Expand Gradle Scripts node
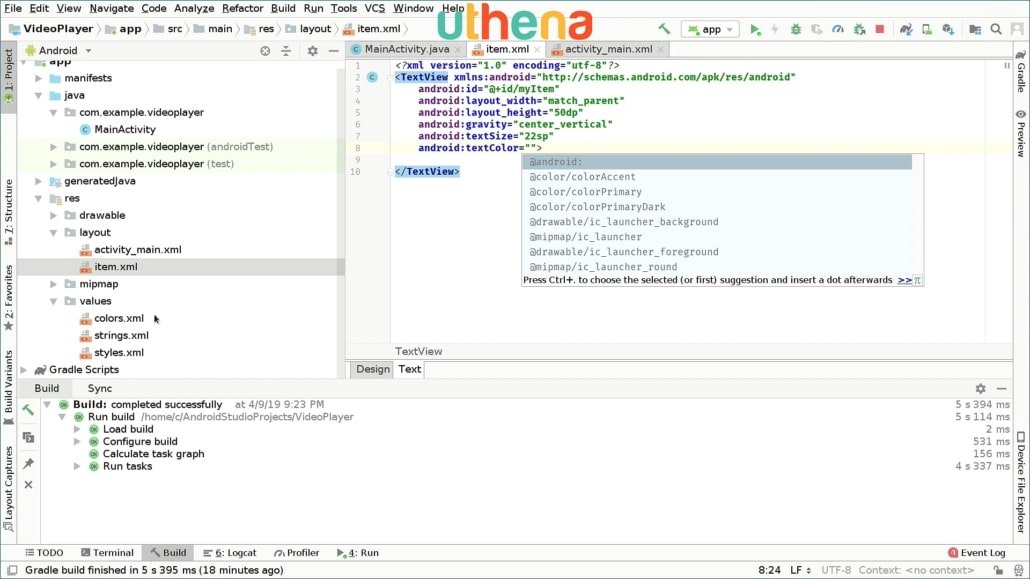The width and height of the screenshot is (1030, 579). (x=24, y=369)
